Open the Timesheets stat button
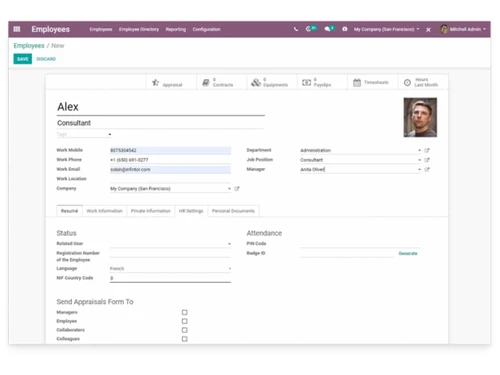The width and height of the screenshot is (500, 375). coord(373,82)
